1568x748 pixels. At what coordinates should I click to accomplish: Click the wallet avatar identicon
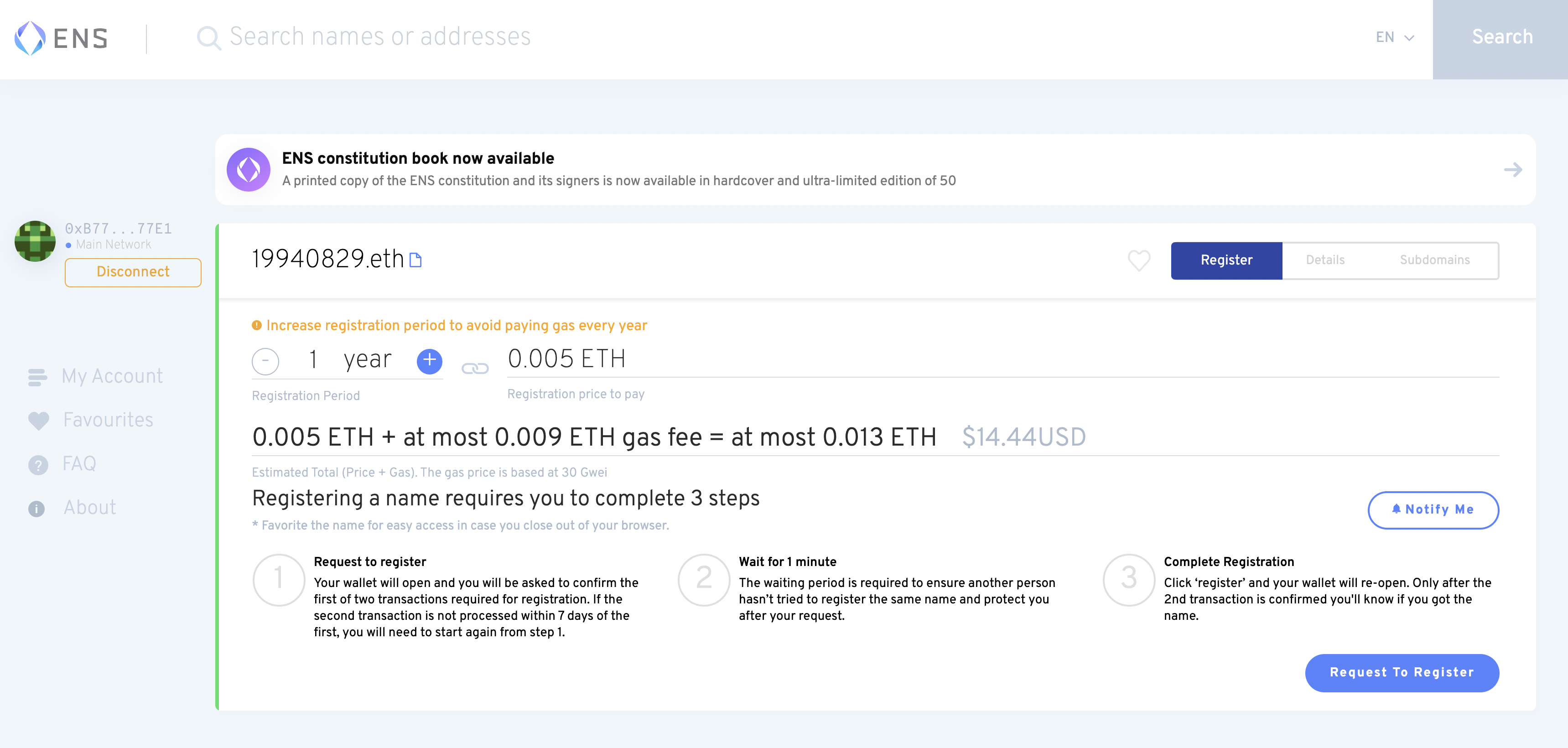pos(35,241)
